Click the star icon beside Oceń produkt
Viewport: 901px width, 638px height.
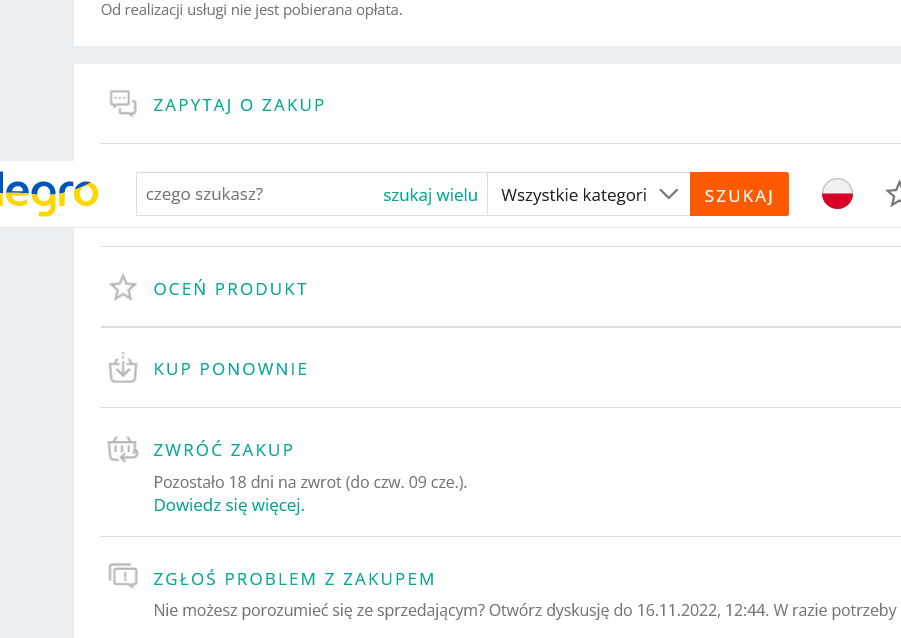123,289
